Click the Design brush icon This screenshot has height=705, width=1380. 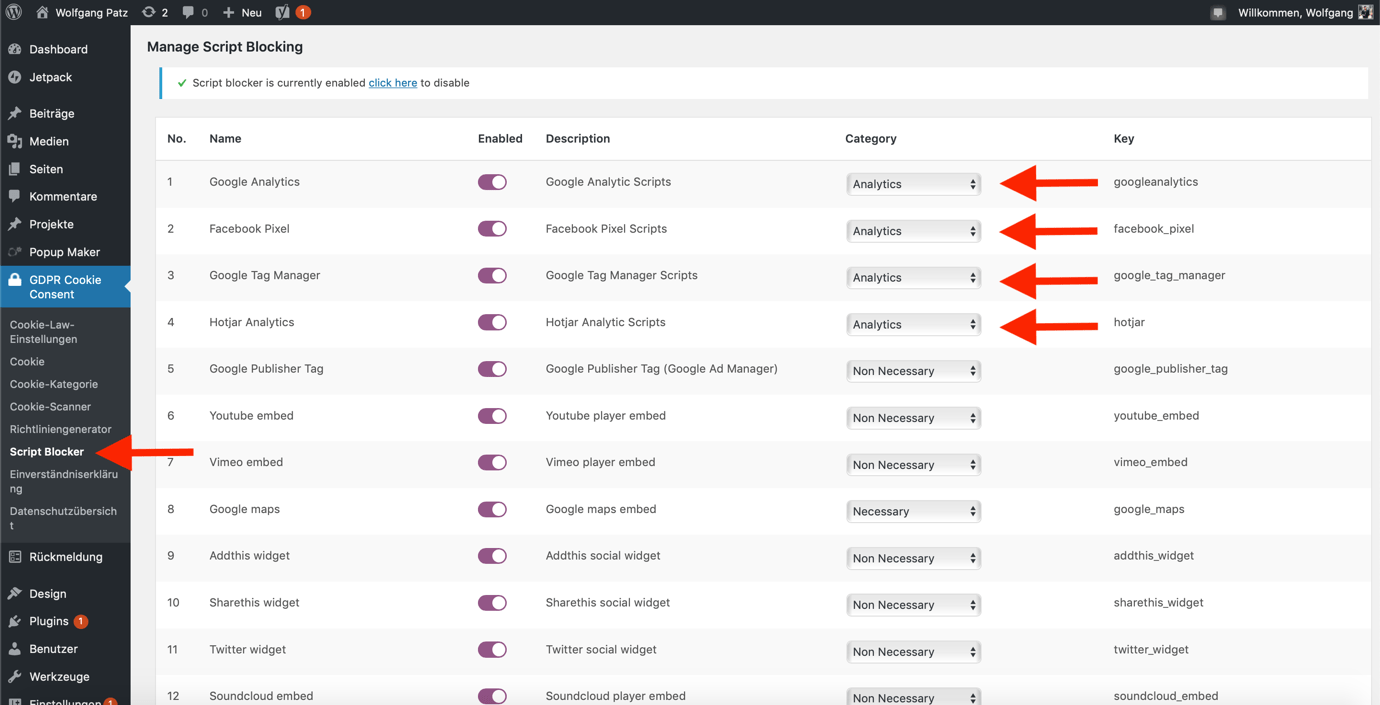[15, 593]
